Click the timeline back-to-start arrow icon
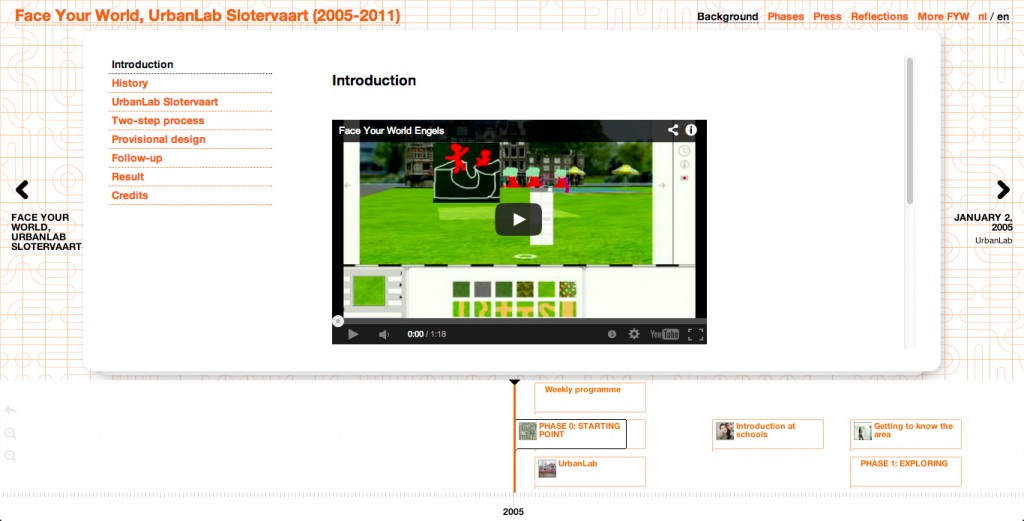 [x=10, y=410]
